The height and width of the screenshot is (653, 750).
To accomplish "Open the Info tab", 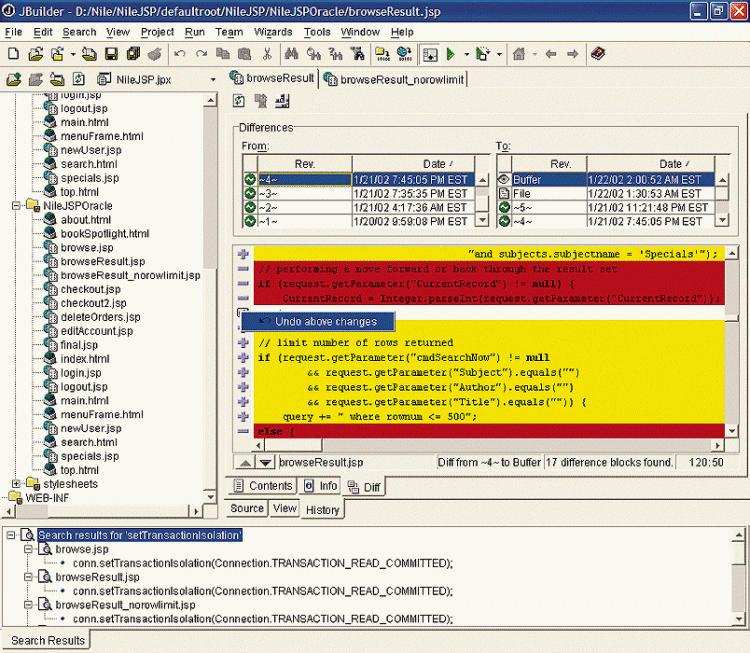I will click(320, 486).
